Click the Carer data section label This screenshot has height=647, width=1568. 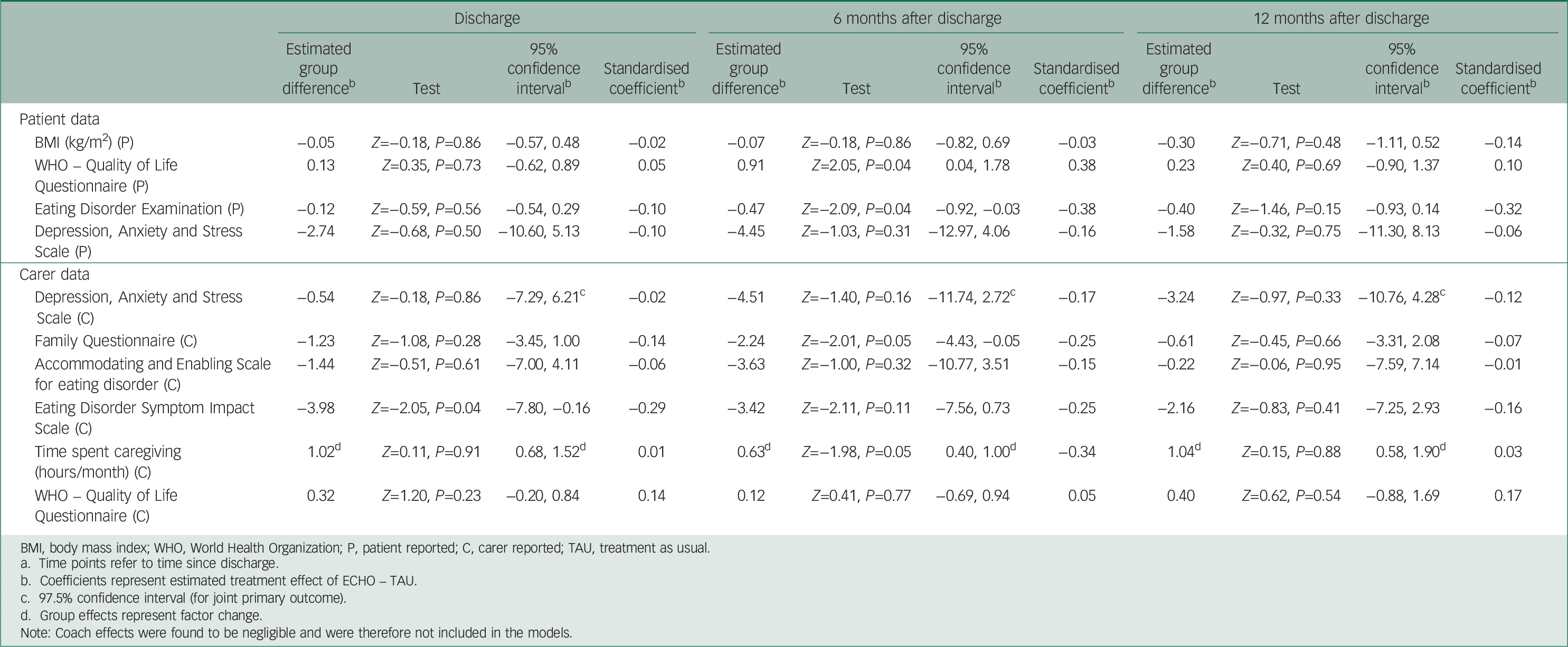[54, 274]
